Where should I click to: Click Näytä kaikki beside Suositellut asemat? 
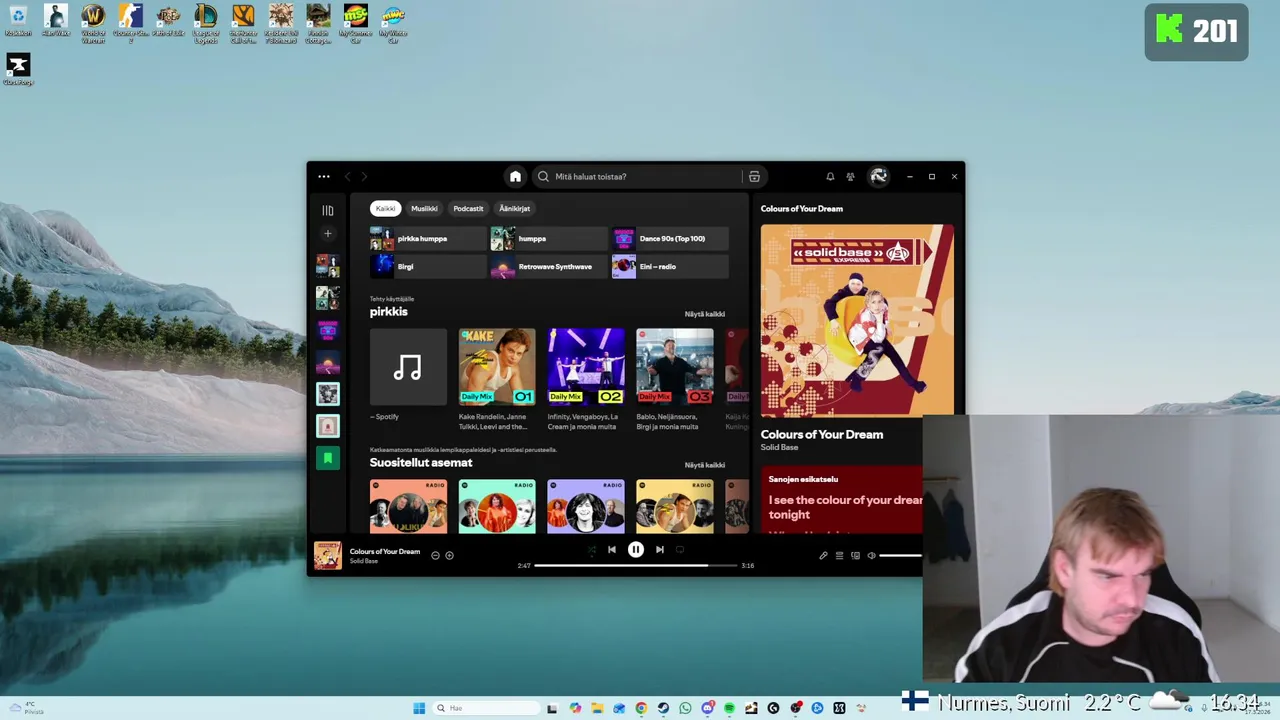pyautogui.click(x=704, y=465)
